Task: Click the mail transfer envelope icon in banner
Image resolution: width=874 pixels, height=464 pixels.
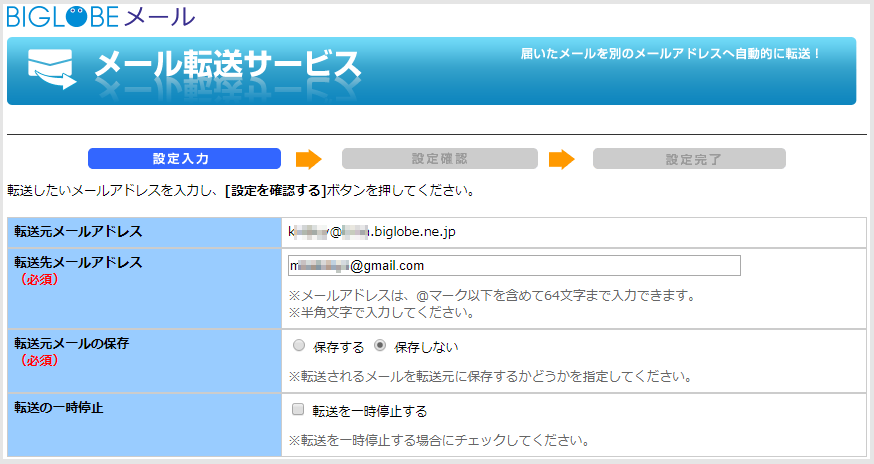Action: (52, 69)
